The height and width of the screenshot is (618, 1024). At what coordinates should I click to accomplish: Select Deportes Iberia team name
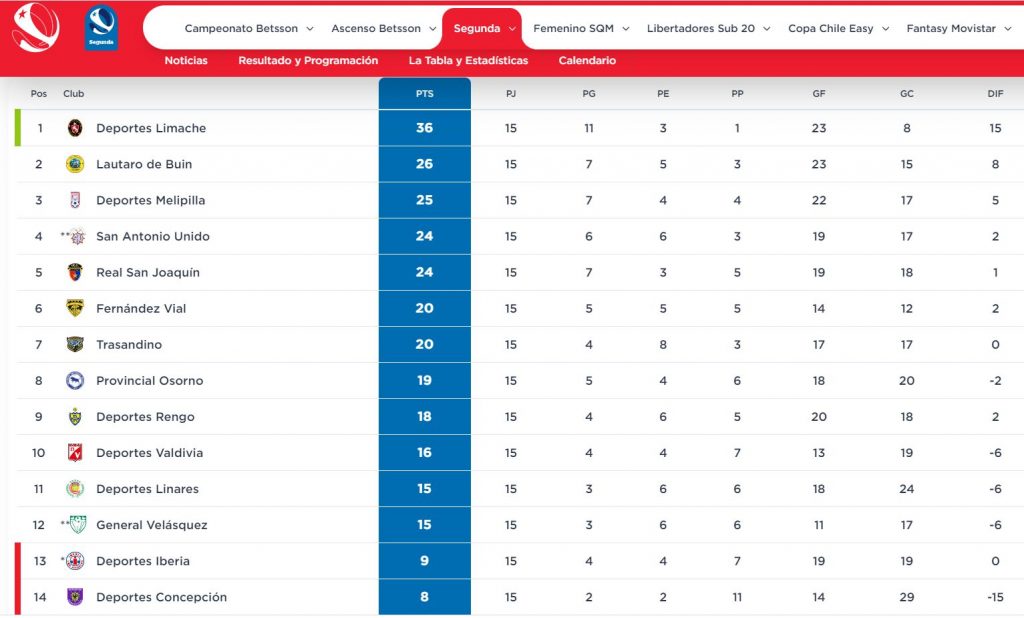coord(143,561)
